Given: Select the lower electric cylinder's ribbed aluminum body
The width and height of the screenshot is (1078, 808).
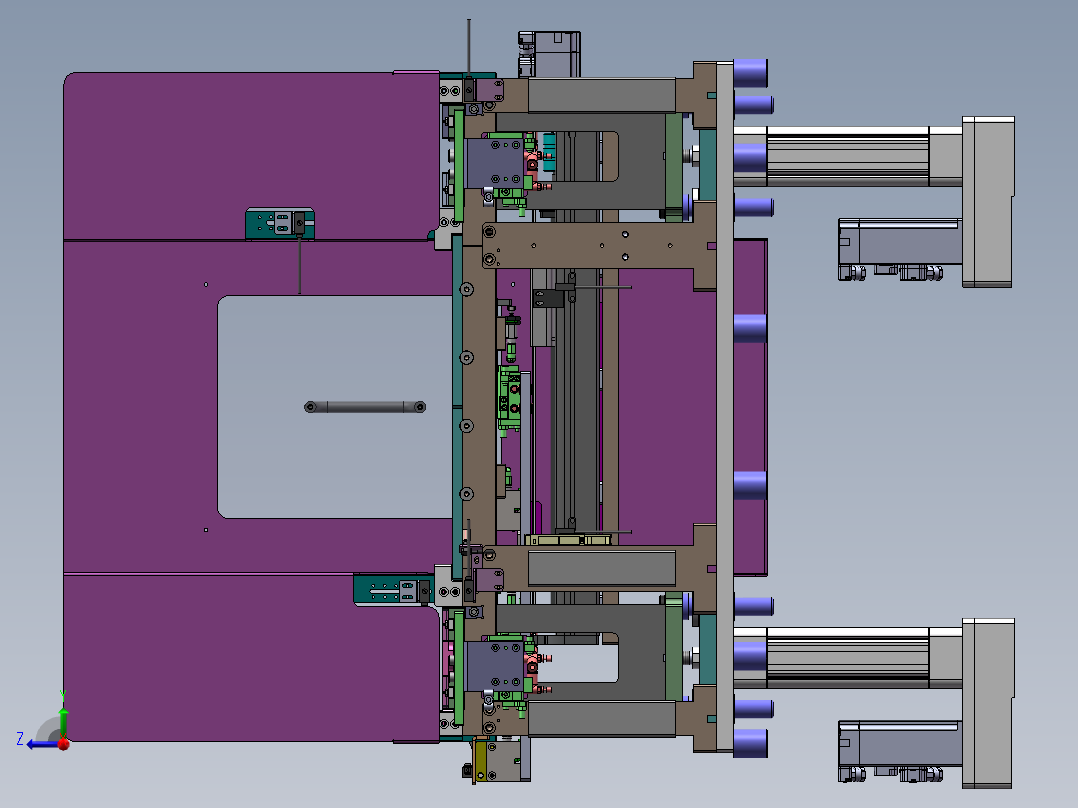Looking at the screenshot, I should click(848, 658).
